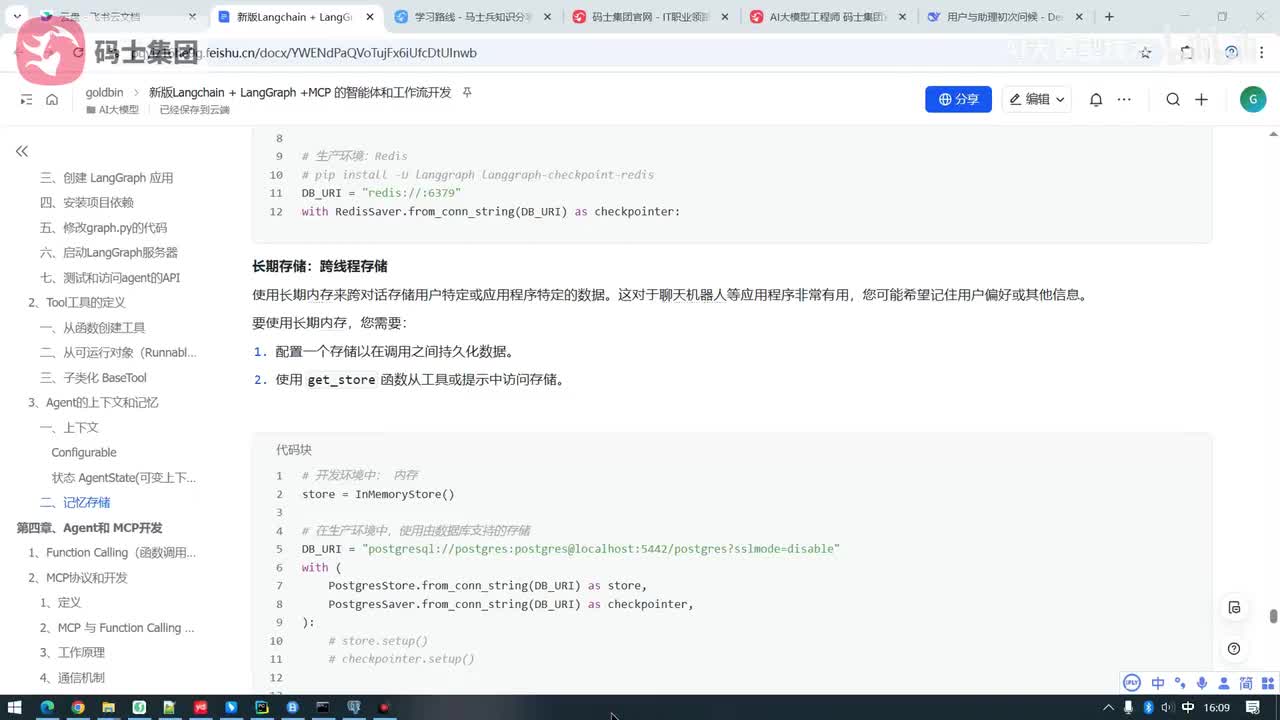Click the iFLY input method logo

1132,683
